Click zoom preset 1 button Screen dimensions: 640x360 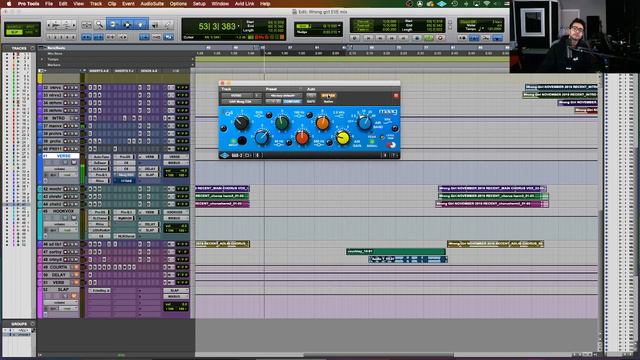pyautogui.click(x=49, y=37)
